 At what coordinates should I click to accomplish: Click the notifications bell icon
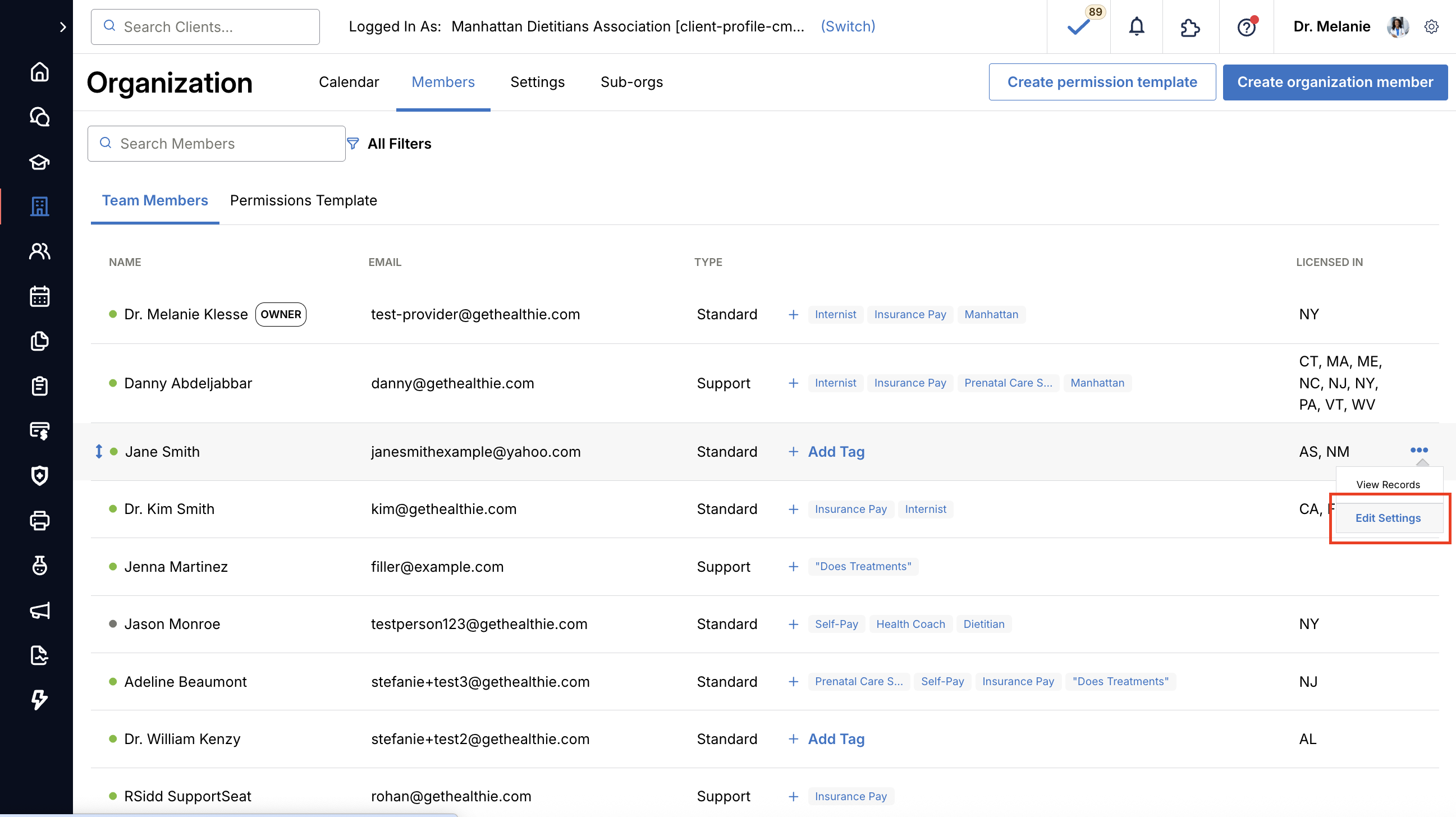click(1136, 26)
